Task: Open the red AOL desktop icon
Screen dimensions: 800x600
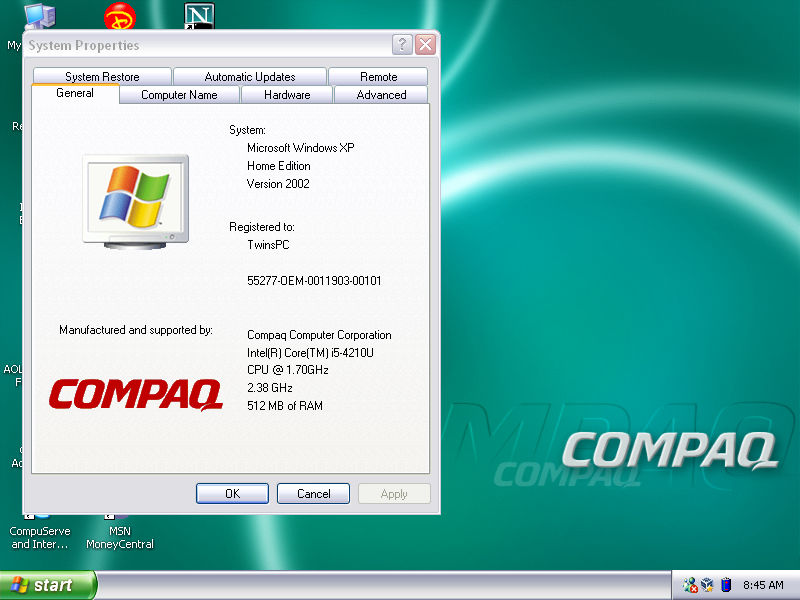Action: pyautogui.click(x=119, y=15)
